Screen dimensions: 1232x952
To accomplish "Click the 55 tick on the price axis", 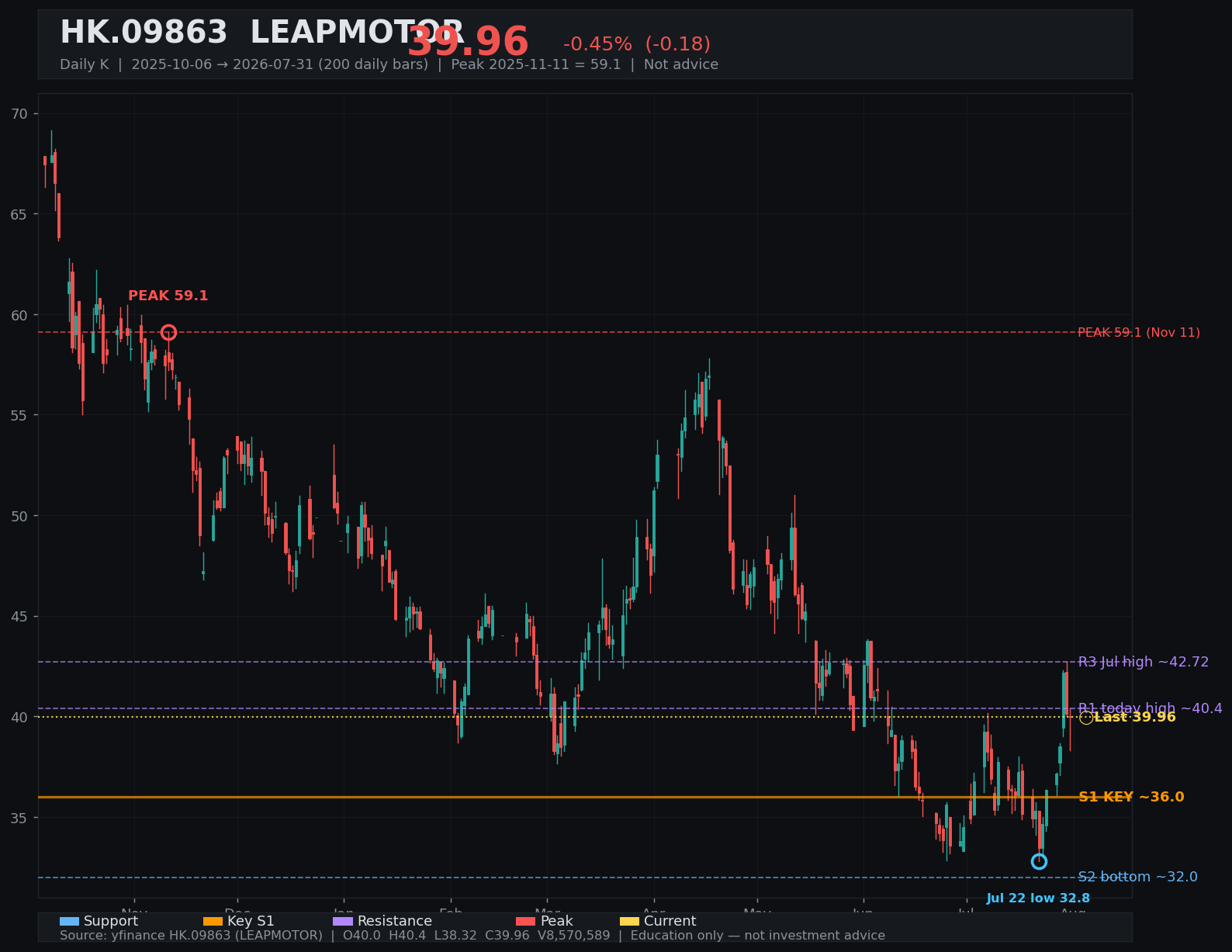I will (19, 416).
